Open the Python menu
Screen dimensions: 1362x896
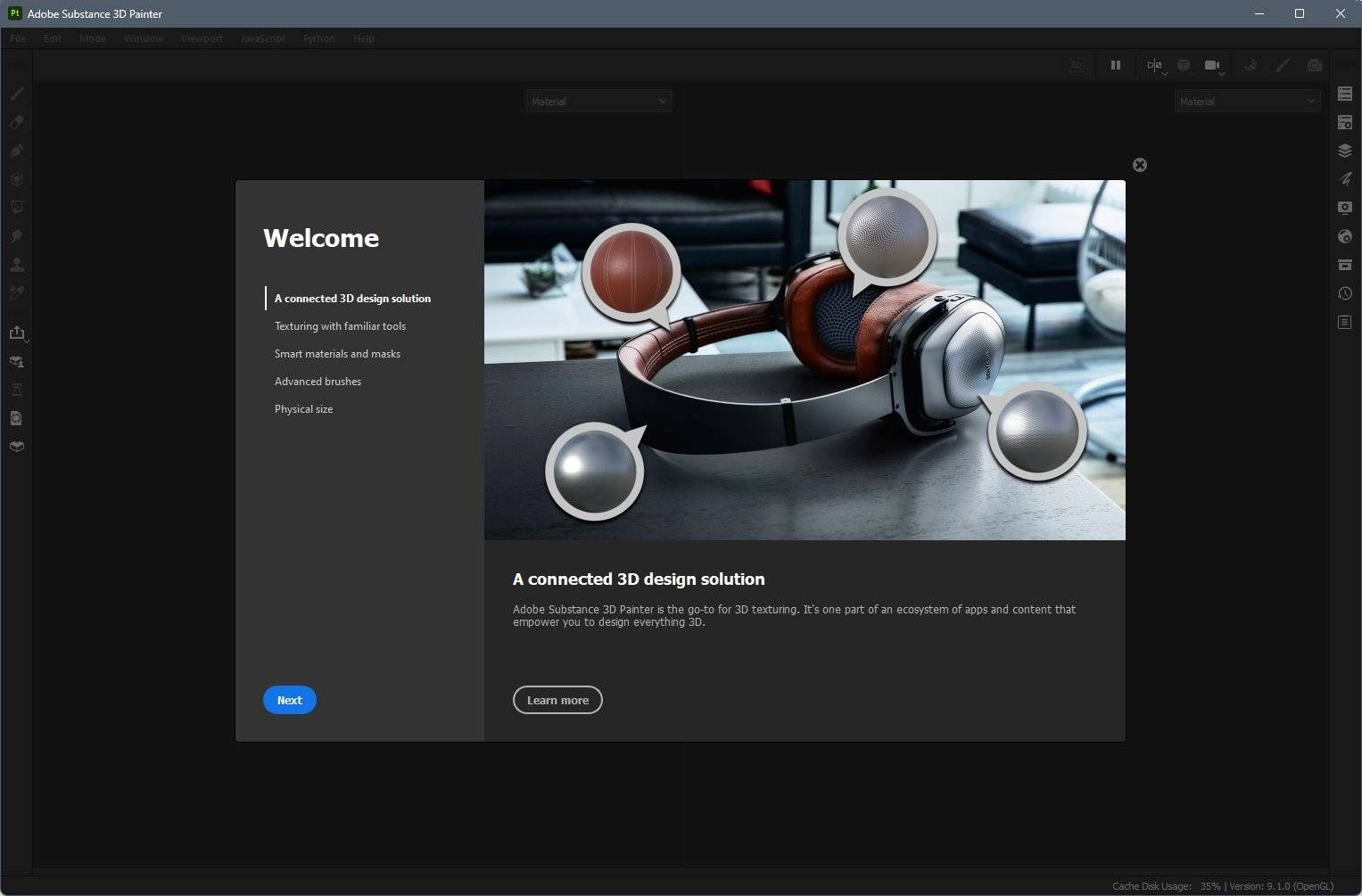point(319,38)
